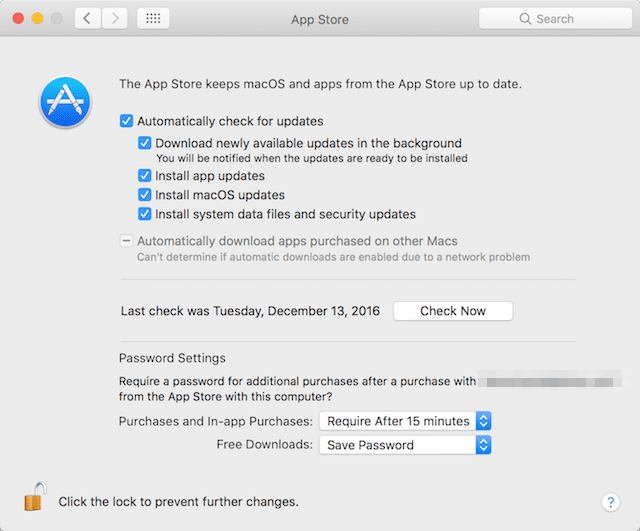Click the magnifying glass search icon

(525, 19)
